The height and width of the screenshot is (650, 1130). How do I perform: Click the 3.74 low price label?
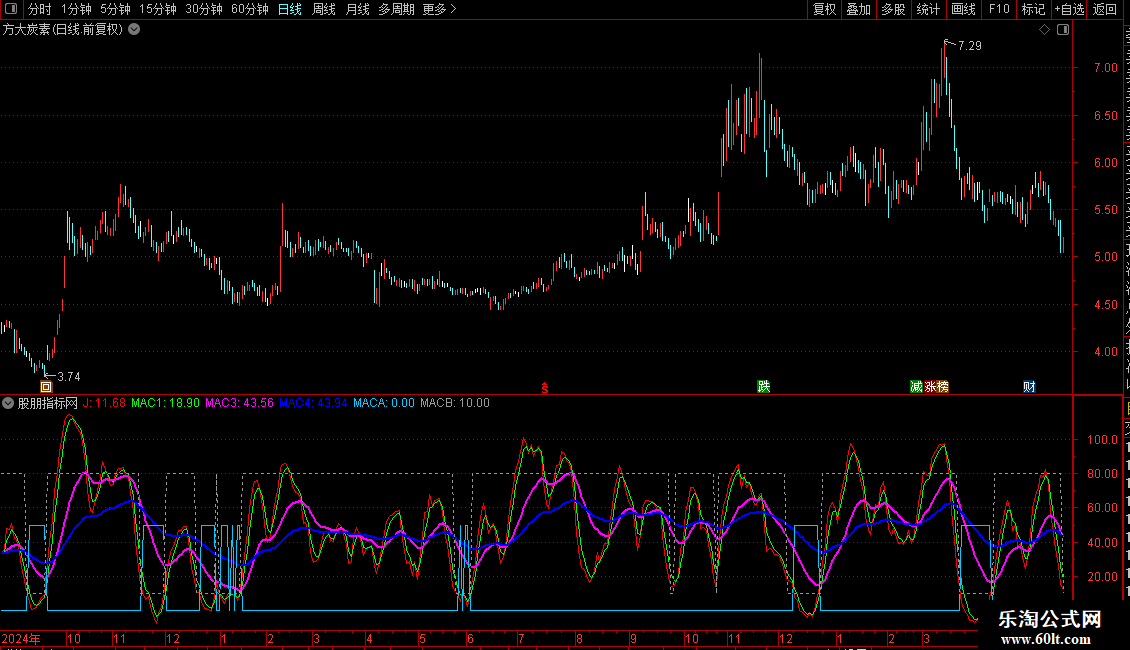pos(68,377)
